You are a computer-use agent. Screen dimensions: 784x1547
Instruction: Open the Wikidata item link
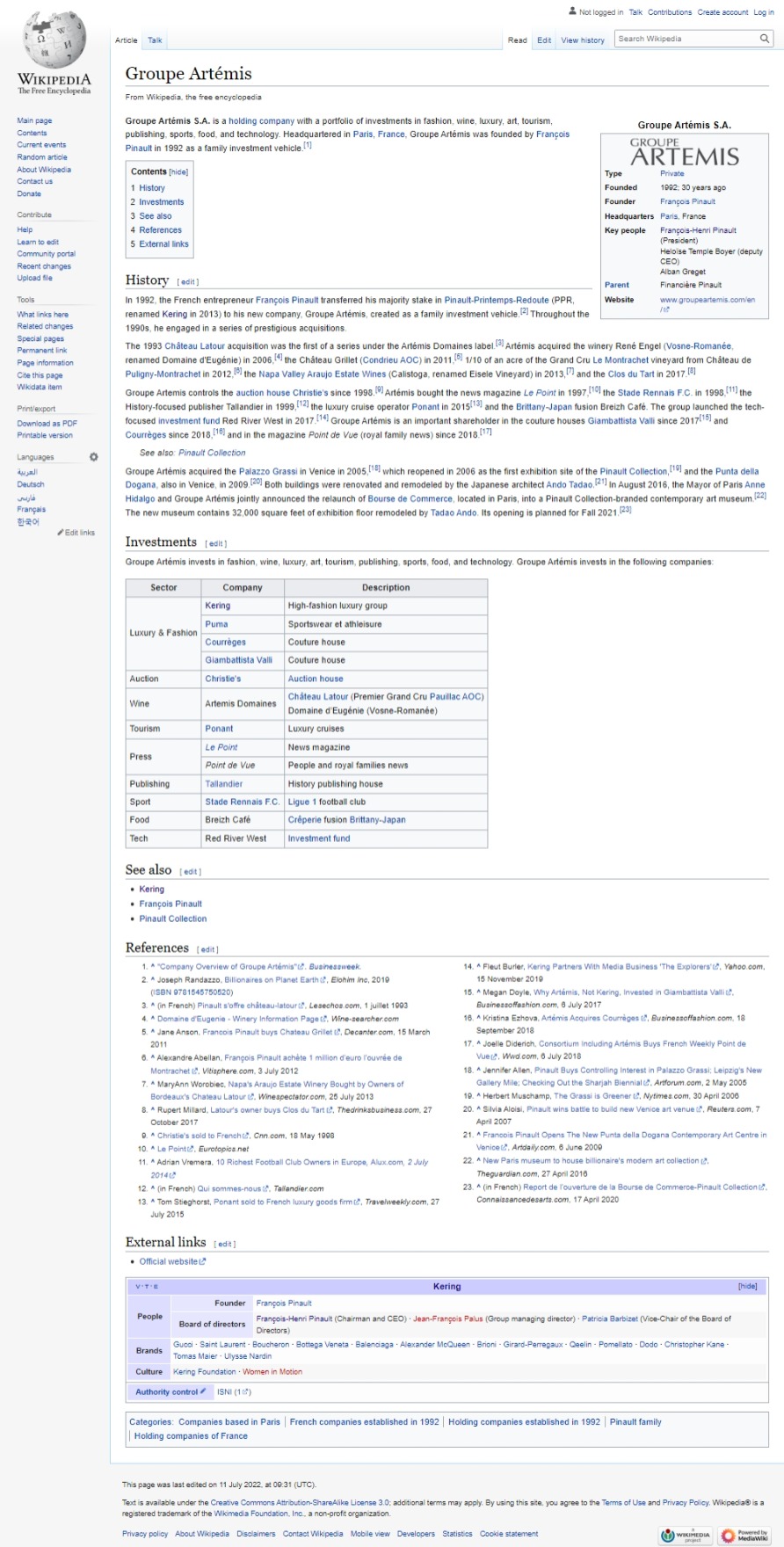coord(40,387)
